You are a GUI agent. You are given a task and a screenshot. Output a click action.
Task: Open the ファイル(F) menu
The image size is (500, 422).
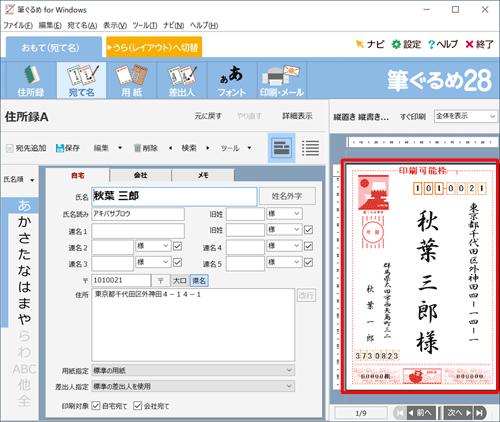click(x=18, y=25)
